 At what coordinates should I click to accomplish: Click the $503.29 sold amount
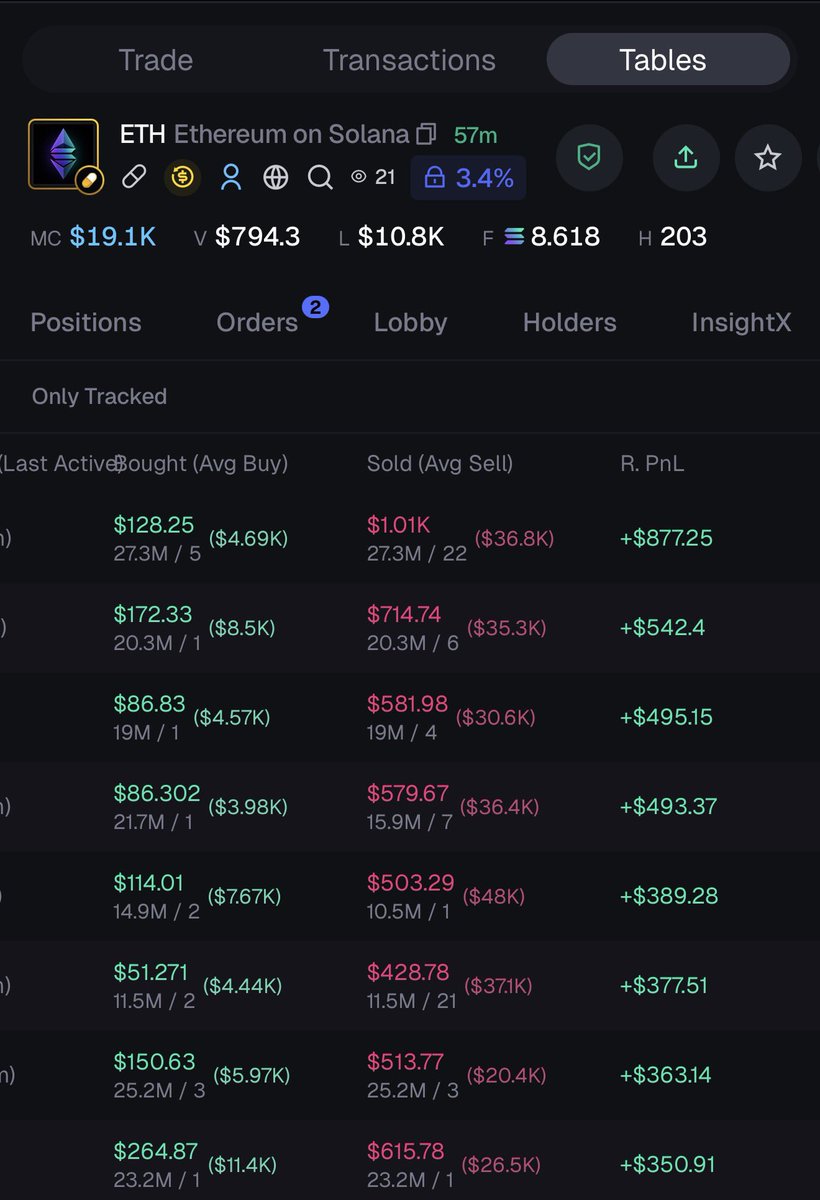click(410, 882)
